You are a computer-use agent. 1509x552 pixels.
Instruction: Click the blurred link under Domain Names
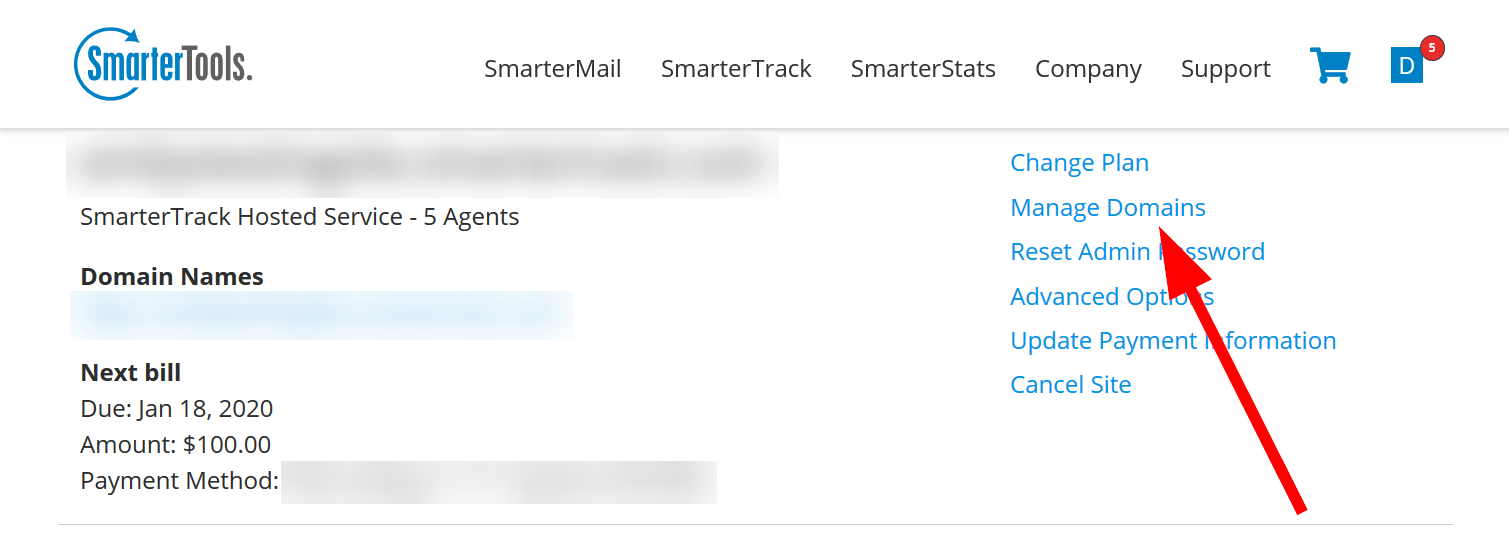320,315
